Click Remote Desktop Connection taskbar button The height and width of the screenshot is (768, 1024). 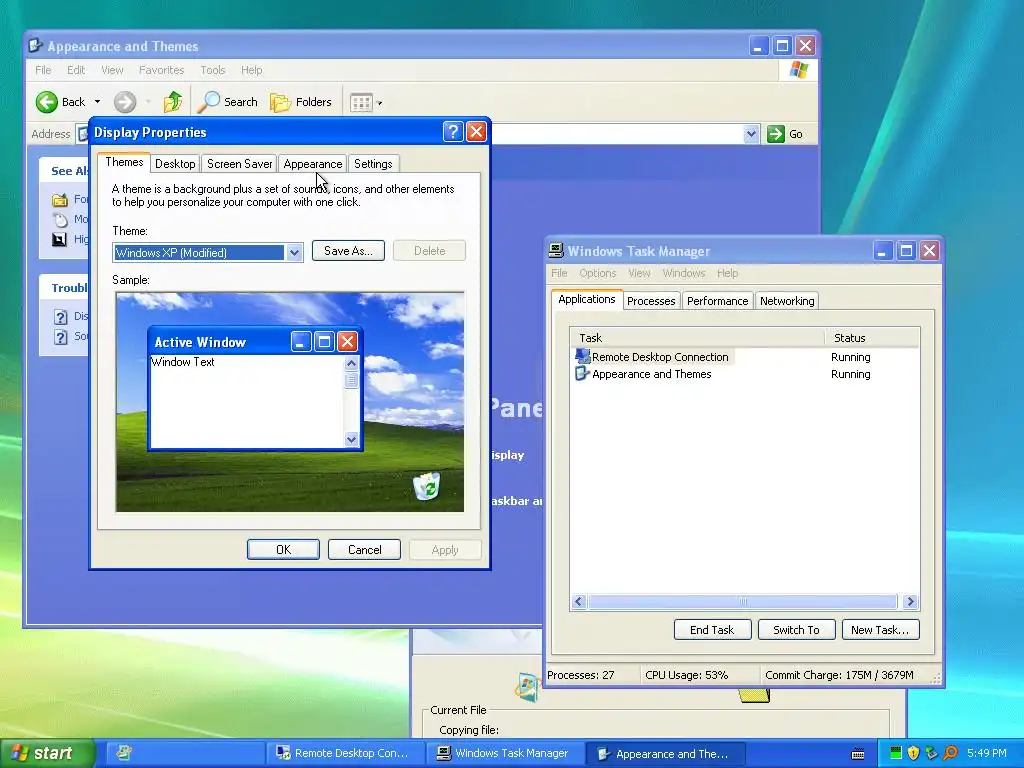pyautogui.click(x=345, y=754)
